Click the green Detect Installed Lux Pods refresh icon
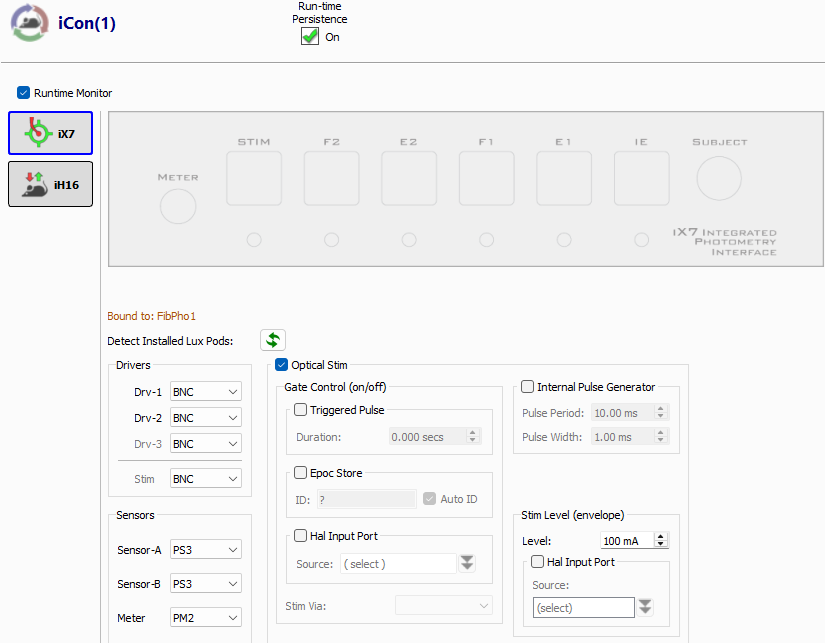Viewport: 825px width, 643px height. (273, 340)
